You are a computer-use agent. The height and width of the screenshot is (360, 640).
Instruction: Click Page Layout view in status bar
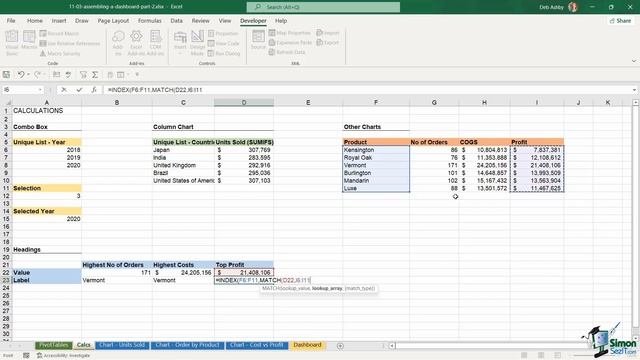point(541,356)
